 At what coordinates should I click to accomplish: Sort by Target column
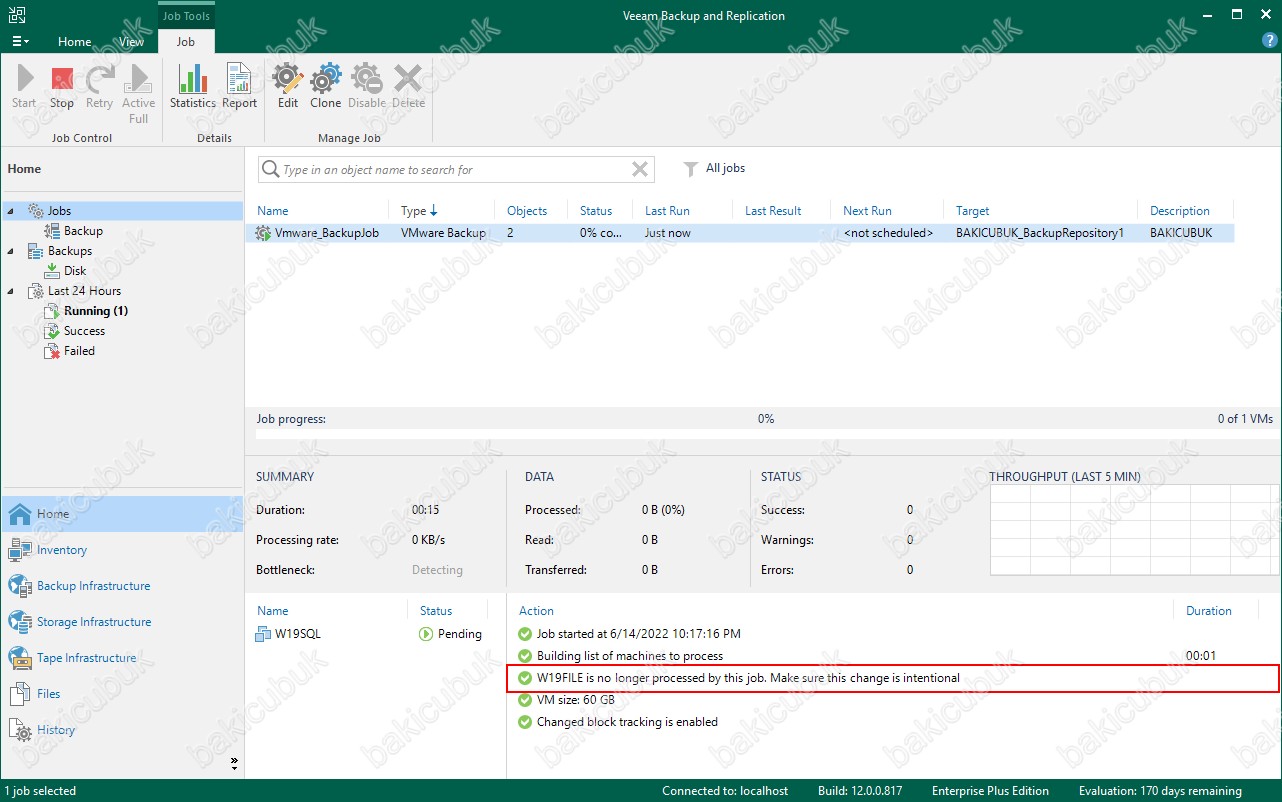pos(972,211)
